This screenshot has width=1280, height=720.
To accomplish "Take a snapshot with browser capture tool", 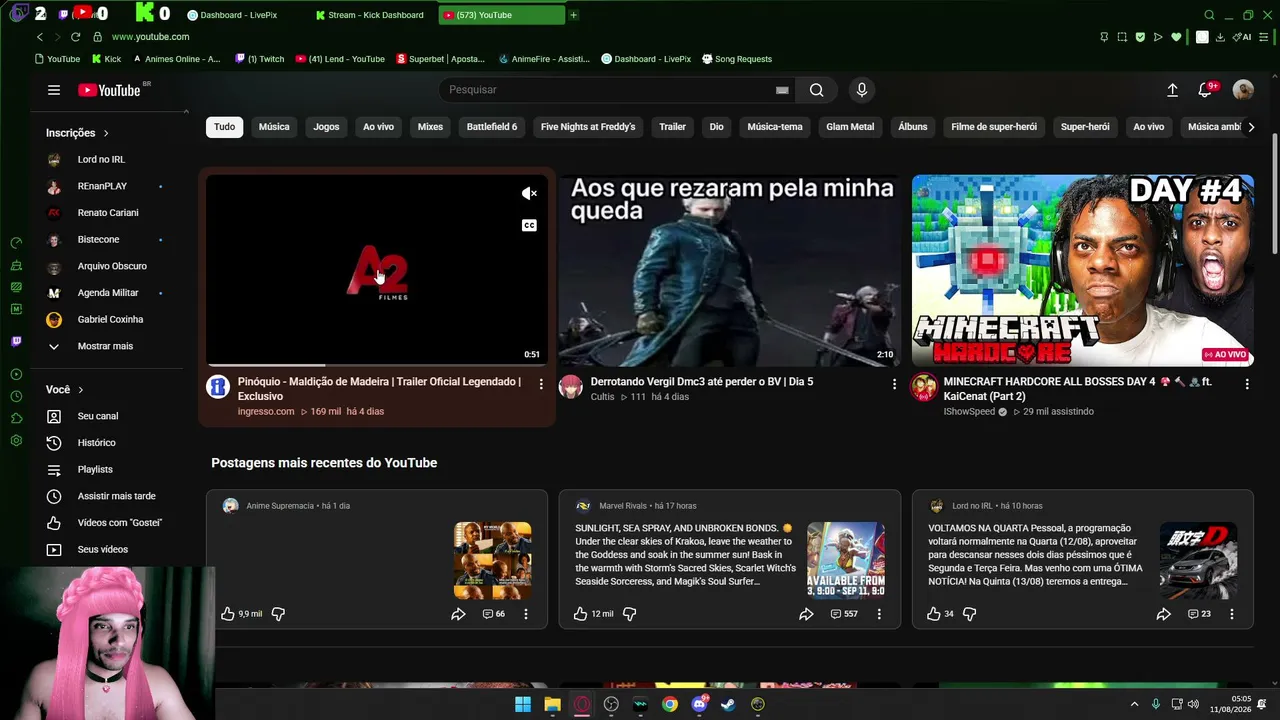I will pyautogui.click(x=1122, y=37).
